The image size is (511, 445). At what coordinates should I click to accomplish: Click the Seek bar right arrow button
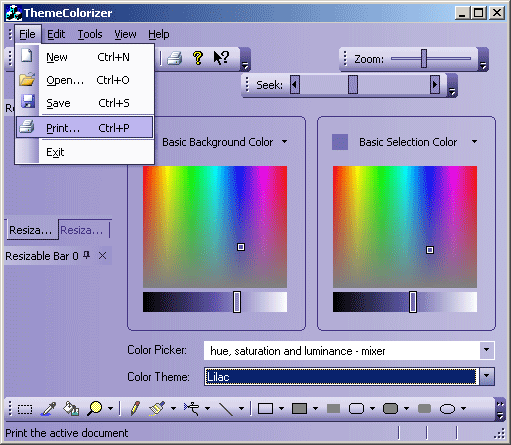[x=435, y=85]
